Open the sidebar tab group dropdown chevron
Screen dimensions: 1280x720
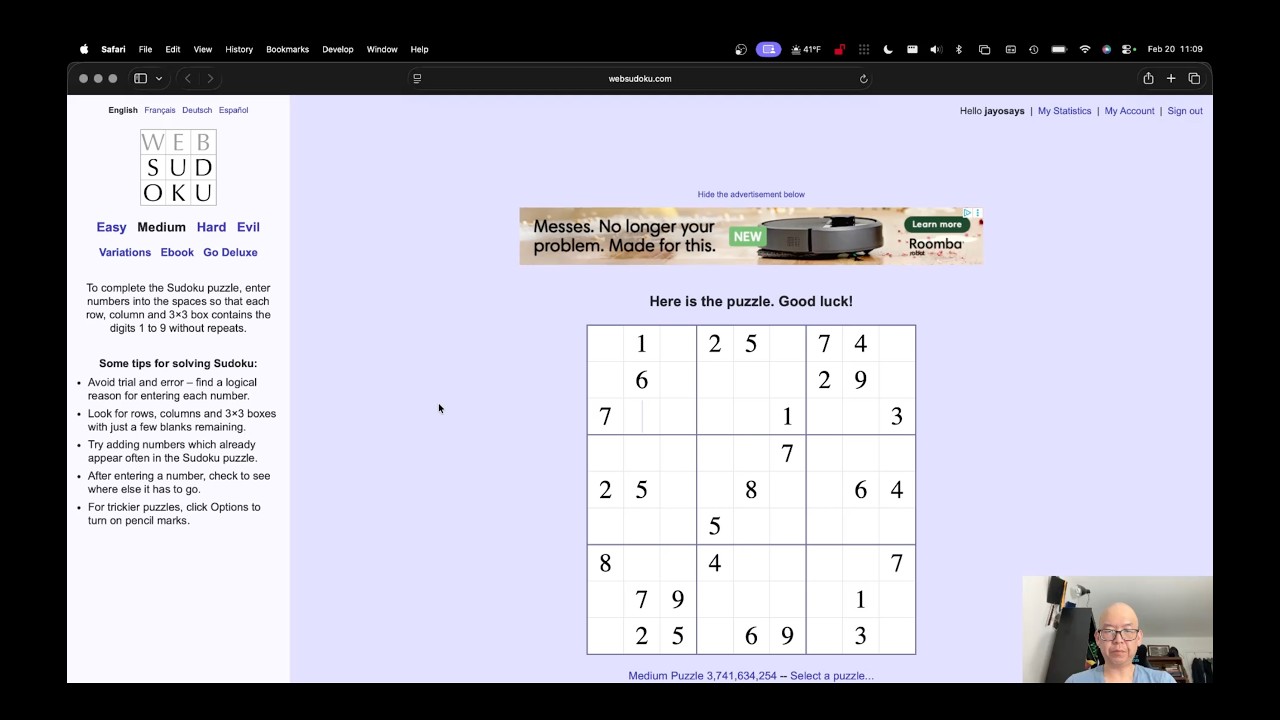[158, 78]
